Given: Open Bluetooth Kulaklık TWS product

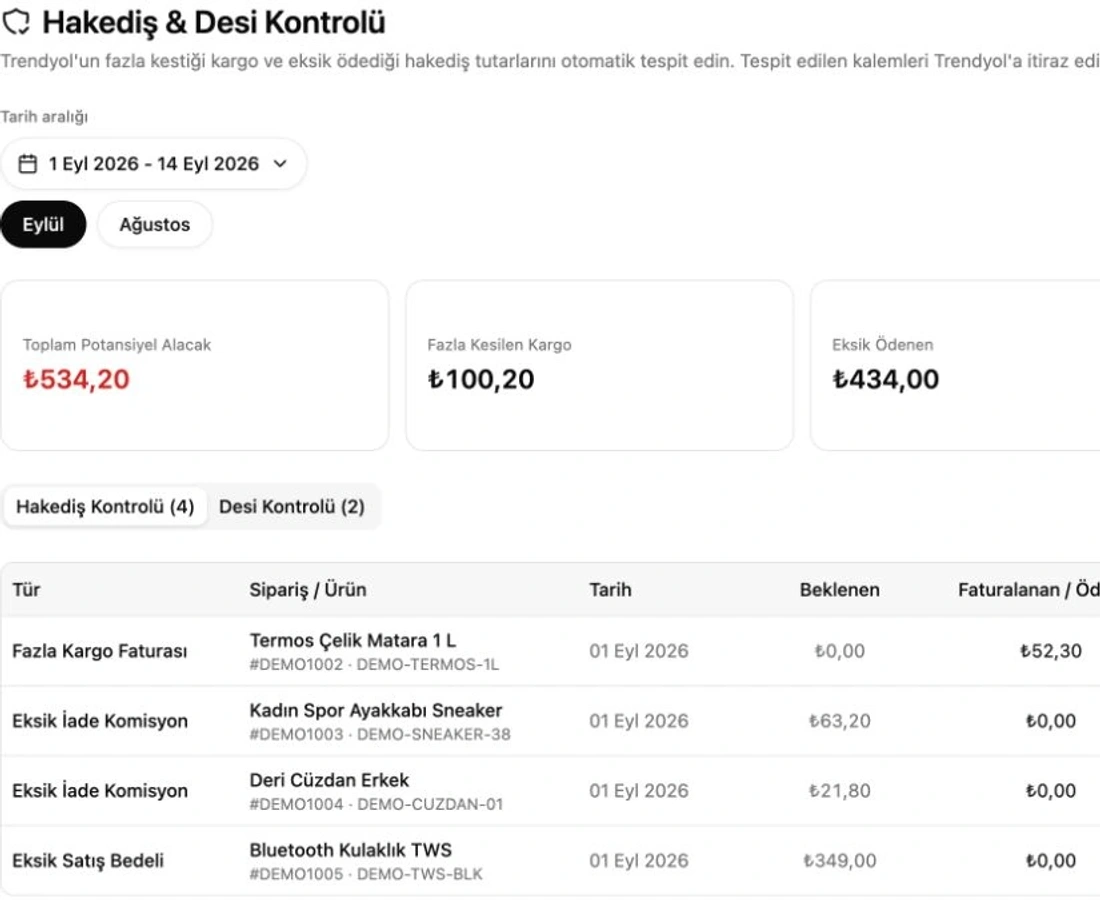Looking at the screenshot, I should point(351,850).
